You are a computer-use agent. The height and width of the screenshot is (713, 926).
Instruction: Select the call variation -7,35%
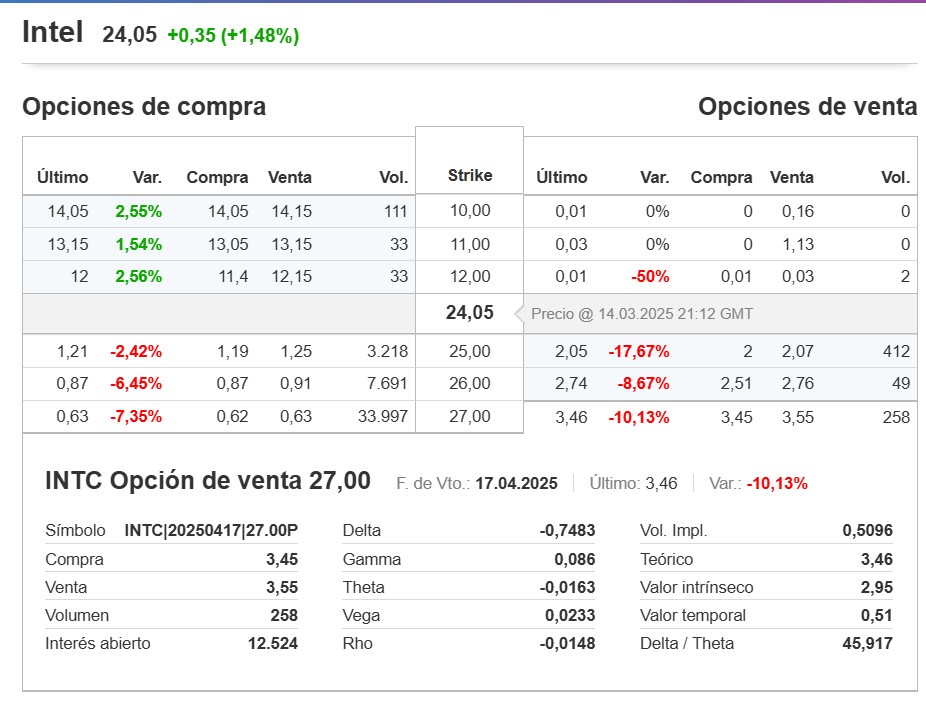click(x=136, y=417)
